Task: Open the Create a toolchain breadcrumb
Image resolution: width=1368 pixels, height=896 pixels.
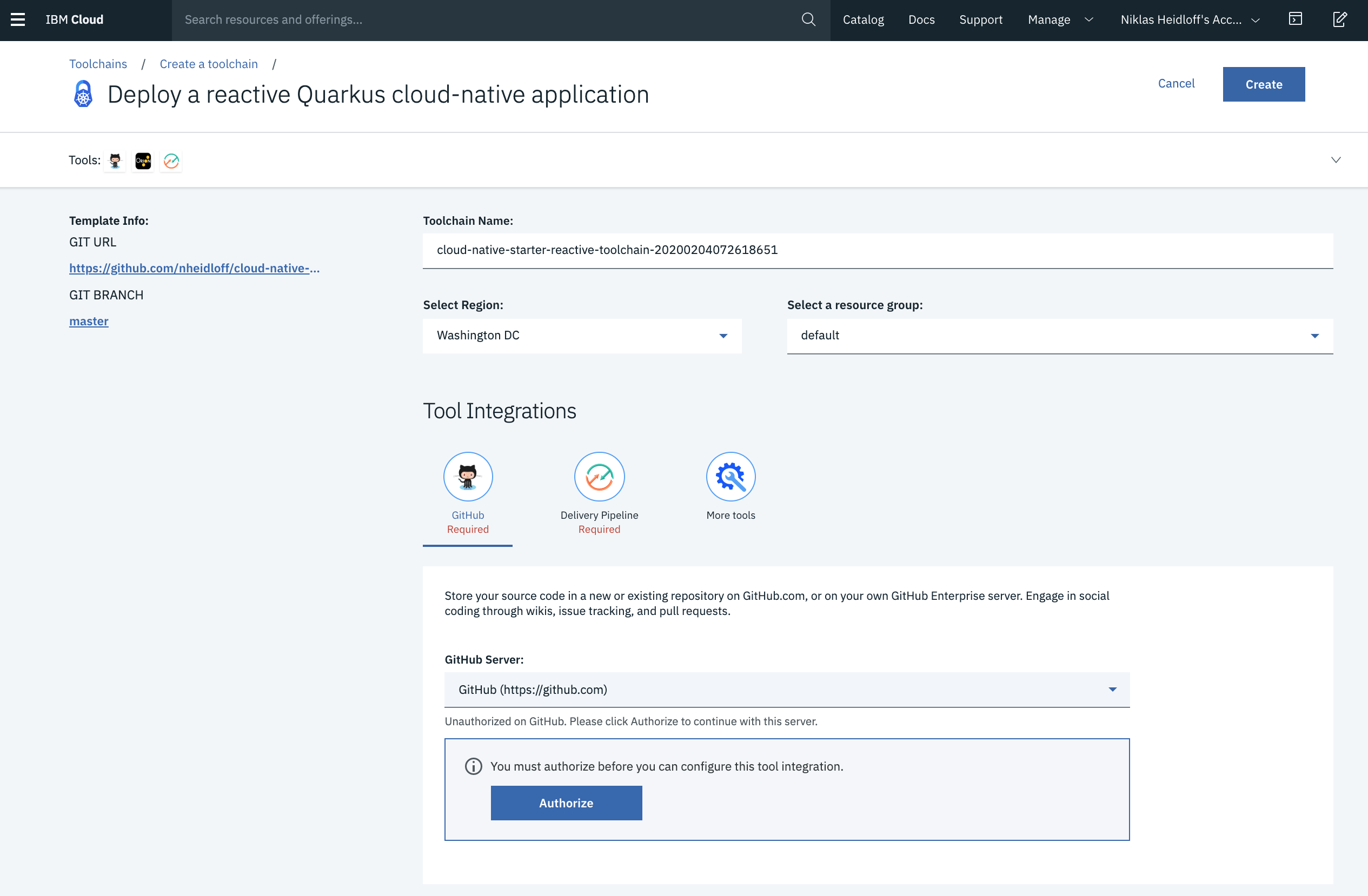Action: (209, 64)
